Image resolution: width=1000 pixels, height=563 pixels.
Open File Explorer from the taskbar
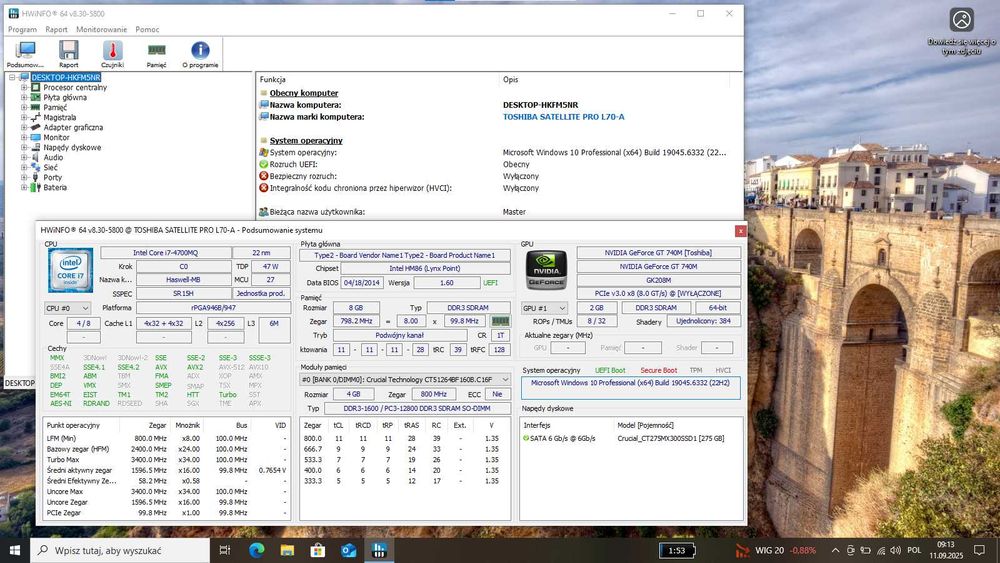click(x=287, y=550)
